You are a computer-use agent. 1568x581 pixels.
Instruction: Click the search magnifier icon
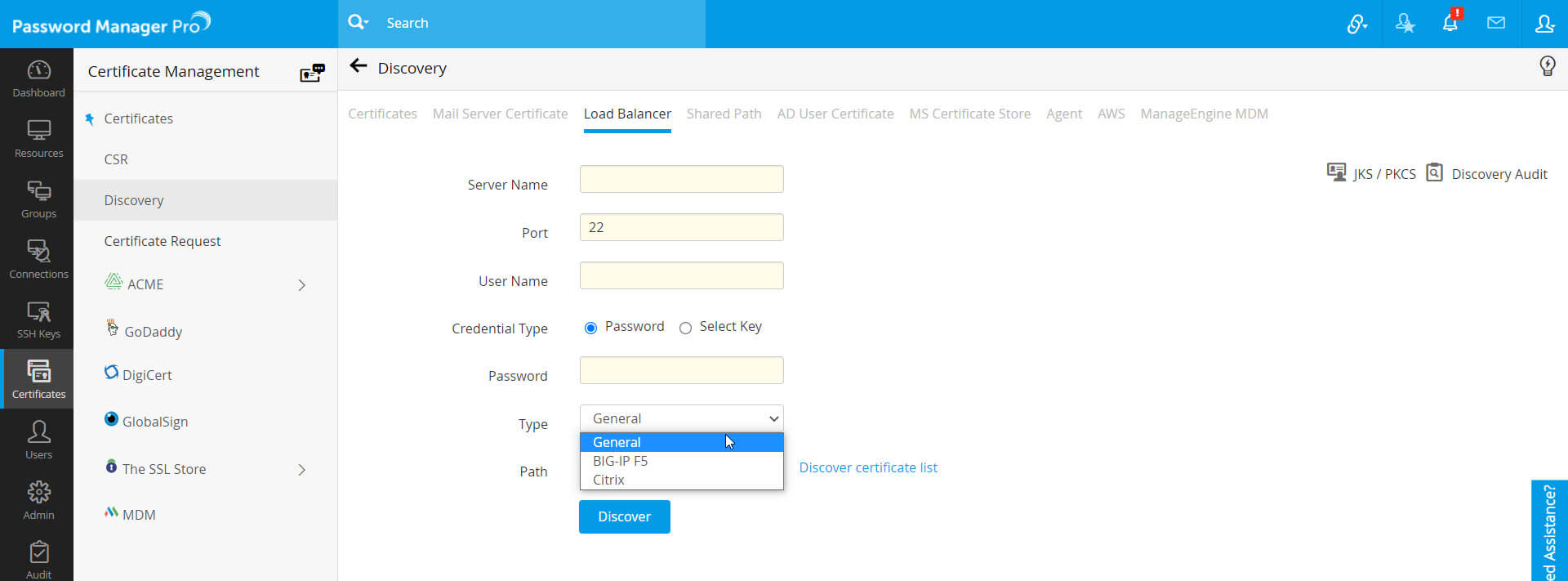356,22
